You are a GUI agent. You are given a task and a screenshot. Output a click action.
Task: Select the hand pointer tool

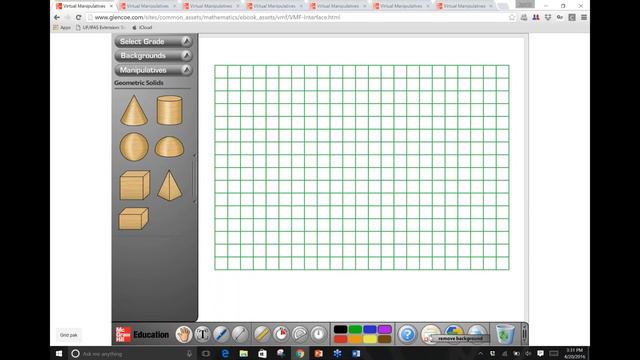184,334
